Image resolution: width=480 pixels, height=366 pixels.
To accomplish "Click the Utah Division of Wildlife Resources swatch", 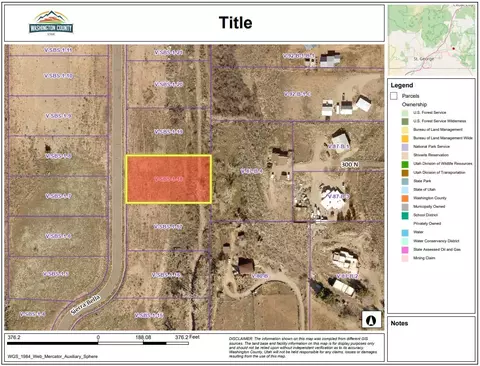I will 405,164.
